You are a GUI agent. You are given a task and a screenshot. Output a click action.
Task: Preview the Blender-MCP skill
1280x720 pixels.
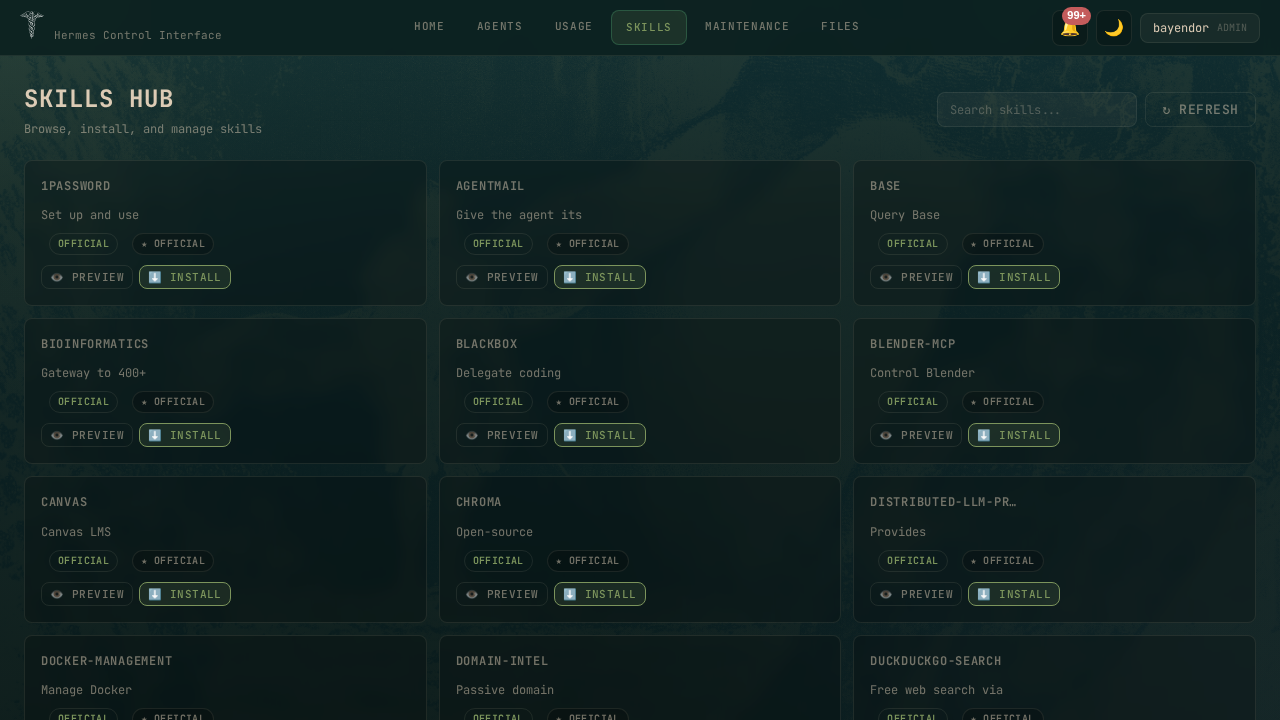click(x=916, y=435)
